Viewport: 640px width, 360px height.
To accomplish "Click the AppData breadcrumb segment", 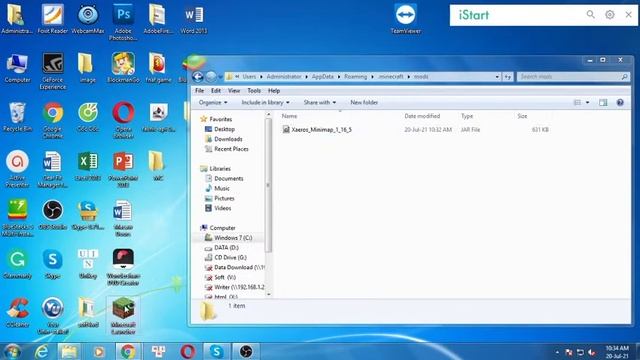I will 322,77.
